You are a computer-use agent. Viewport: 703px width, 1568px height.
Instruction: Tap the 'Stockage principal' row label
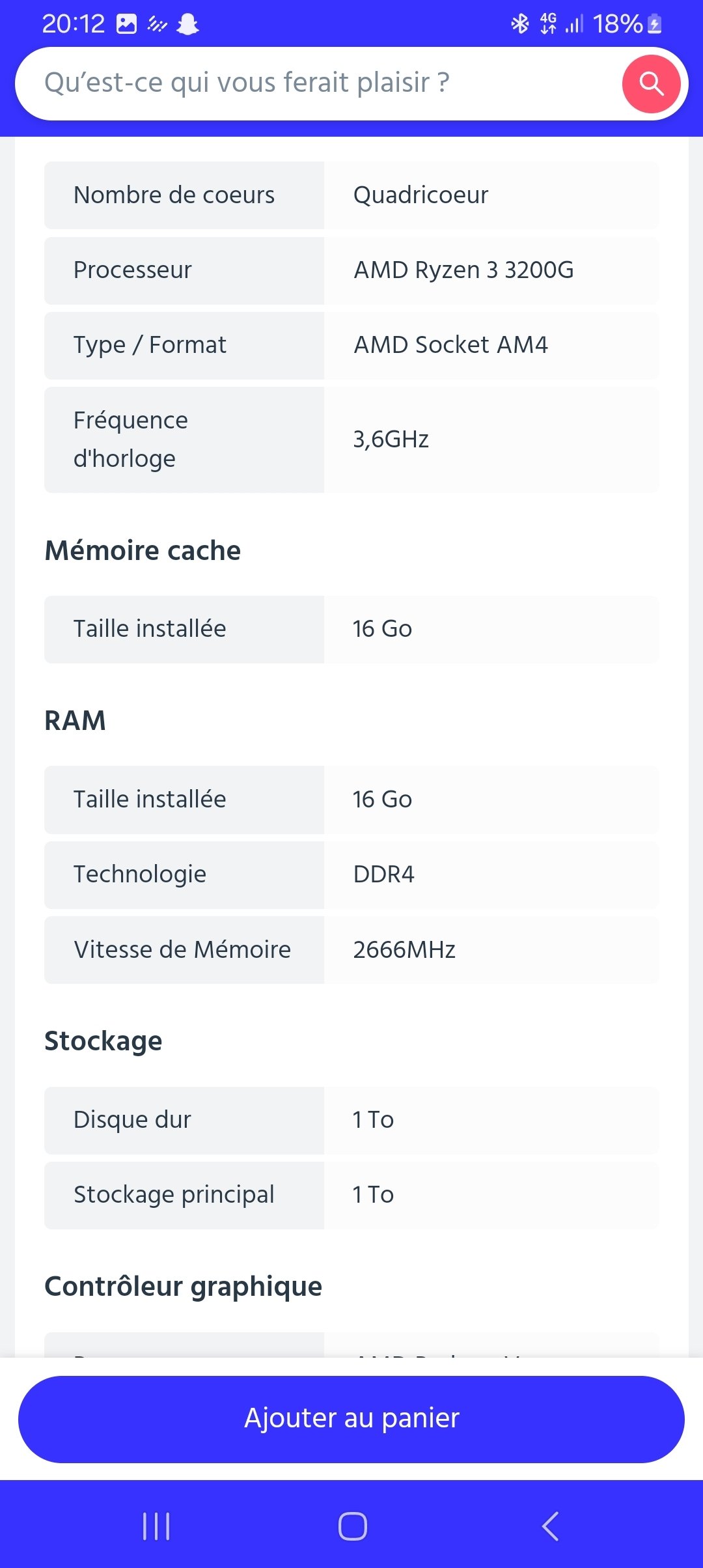pyautogui.click(x=174, y=1195)
